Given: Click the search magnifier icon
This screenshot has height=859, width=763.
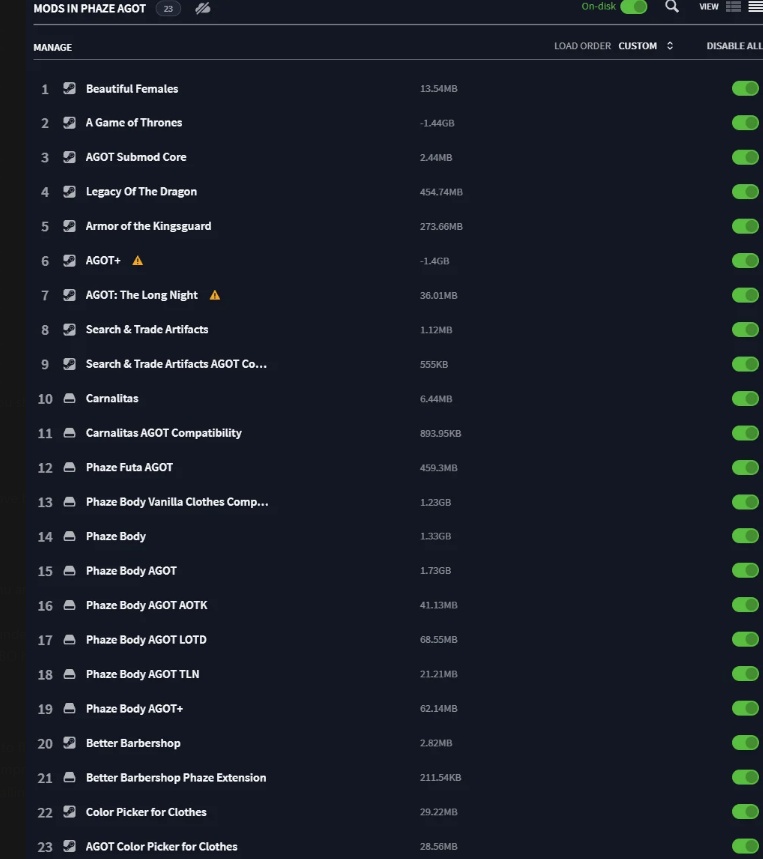Looking at the screenshot, I should pos(672,7).
